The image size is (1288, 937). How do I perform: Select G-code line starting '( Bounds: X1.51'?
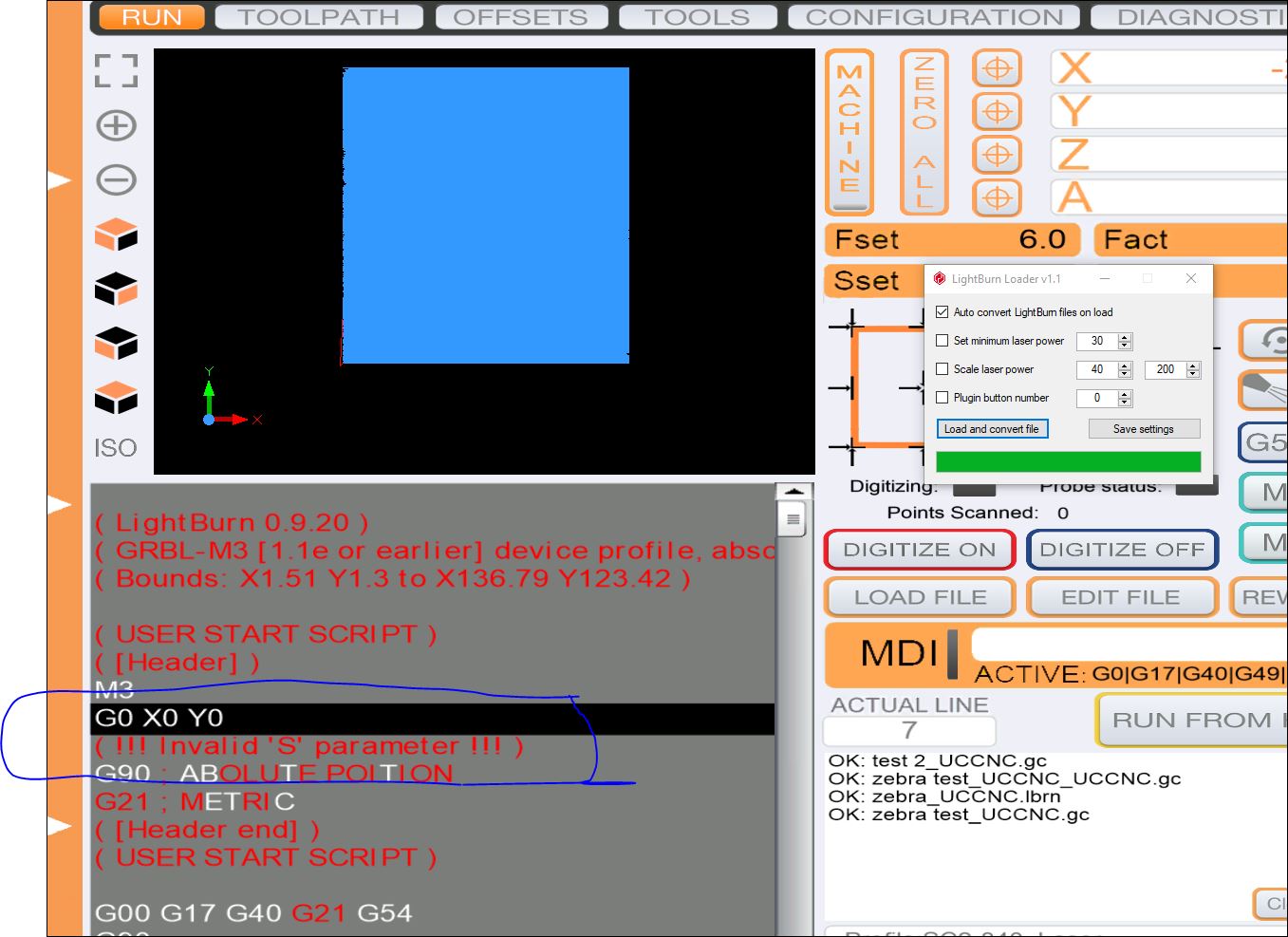coord(392,578)
